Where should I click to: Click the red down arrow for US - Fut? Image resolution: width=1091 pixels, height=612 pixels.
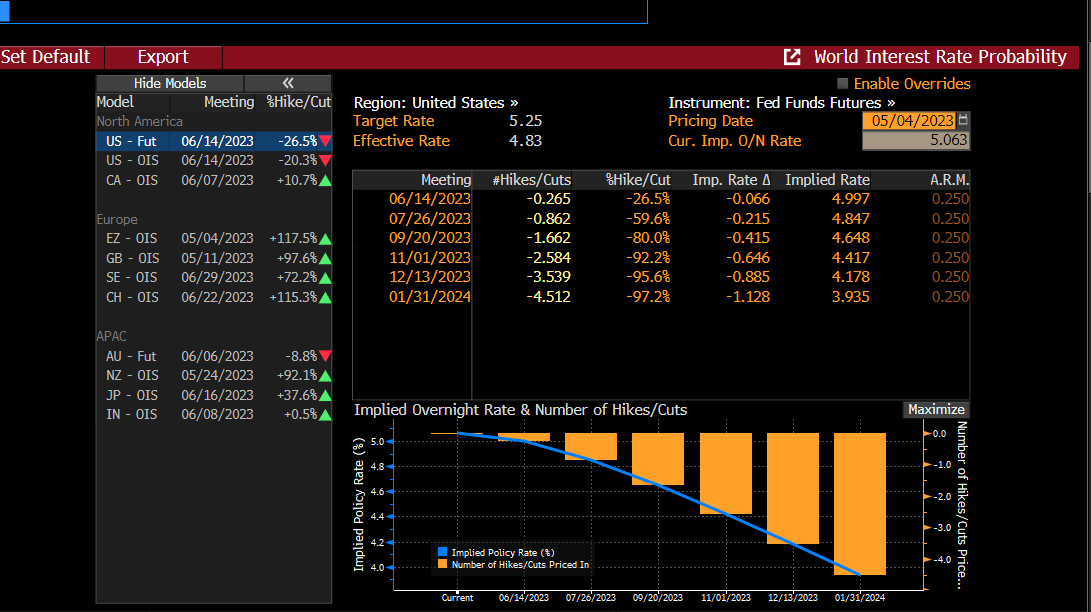pyautogui.click(x=325, y=141)
